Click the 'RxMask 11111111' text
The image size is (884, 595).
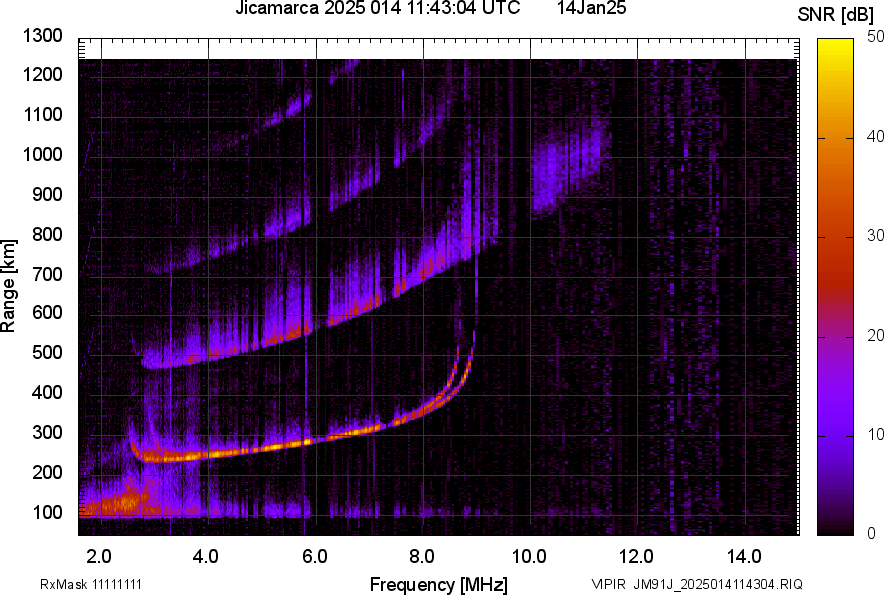tap(91, 584)
